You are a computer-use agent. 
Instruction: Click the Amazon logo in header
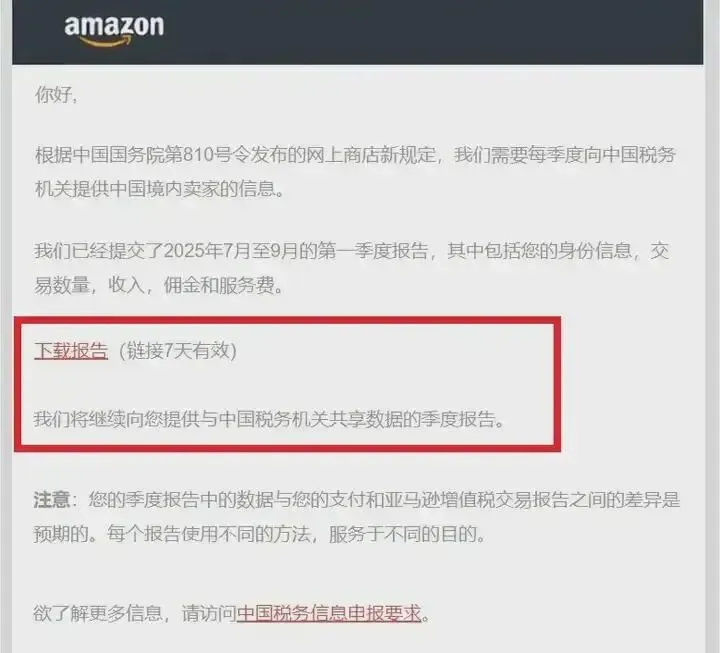tap(114, 30)
